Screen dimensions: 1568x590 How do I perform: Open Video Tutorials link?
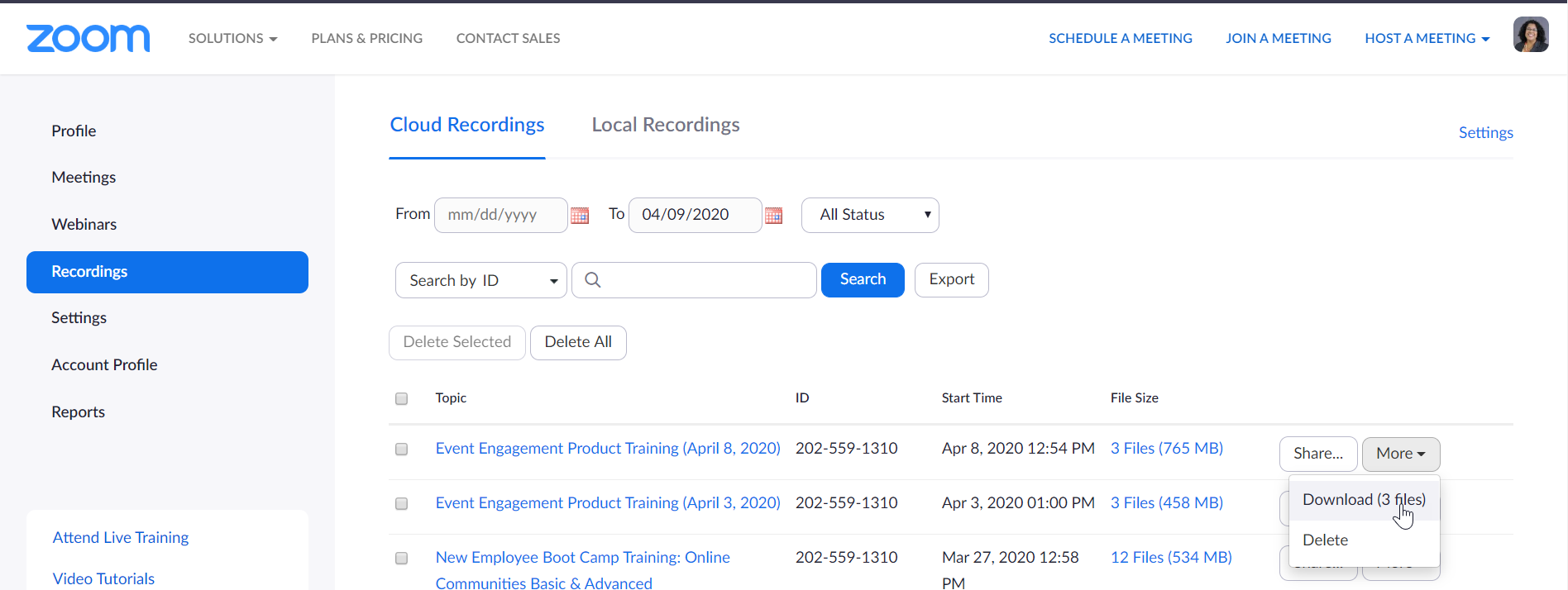tap(103, 579)
